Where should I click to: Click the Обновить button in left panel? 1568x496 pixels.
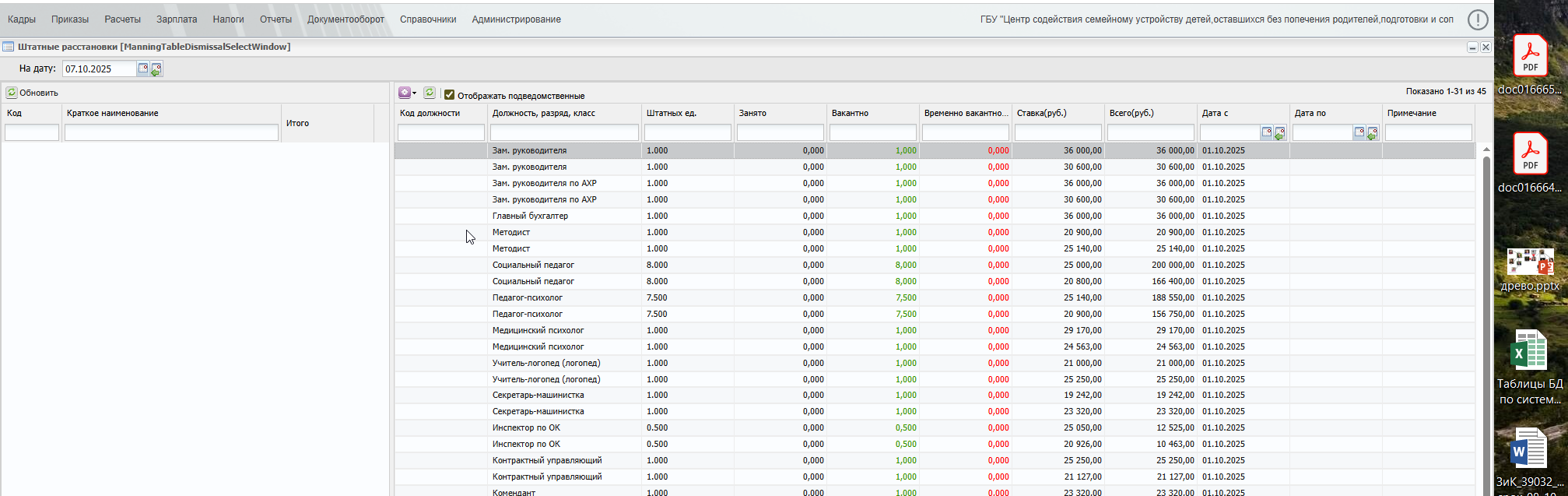33,93
